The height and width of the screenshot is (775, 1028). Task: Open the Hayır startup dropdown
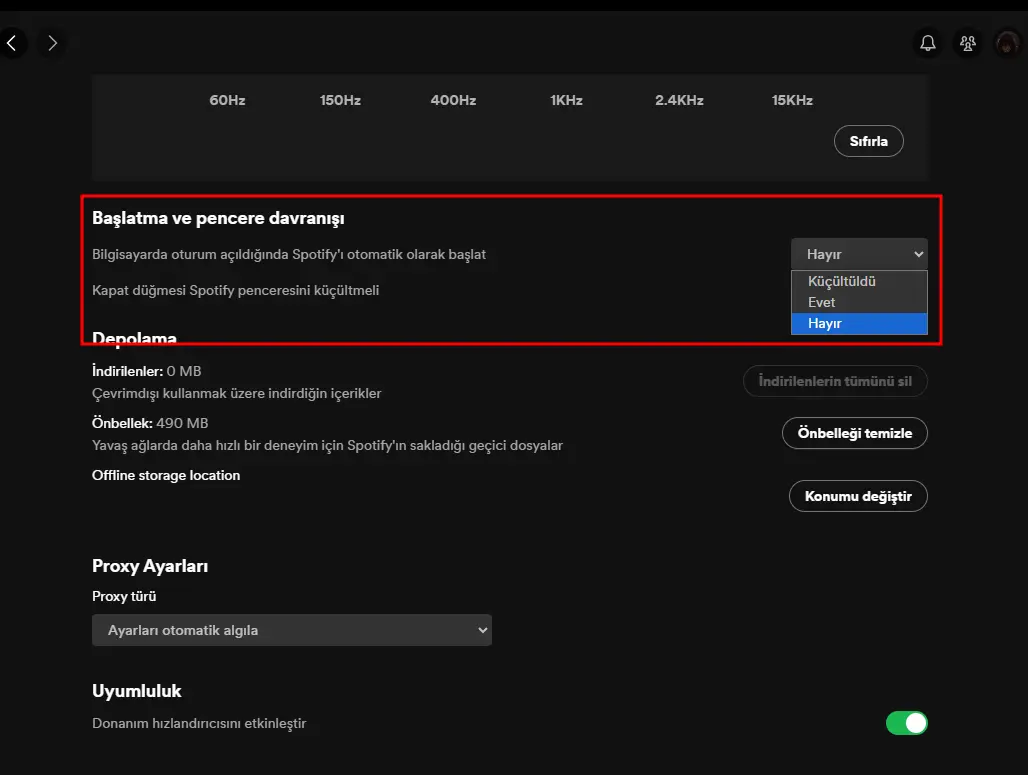click(859, 254)
